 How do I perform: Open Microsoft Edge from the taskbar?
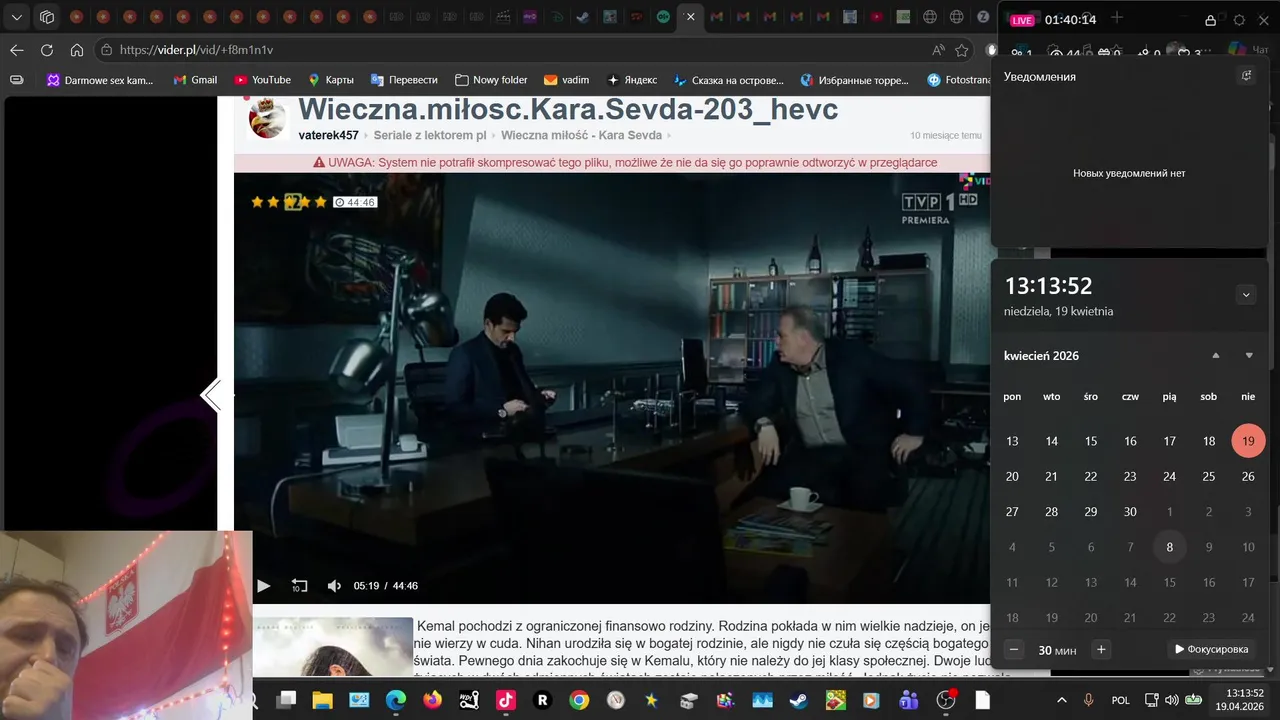tap(396, 700)
